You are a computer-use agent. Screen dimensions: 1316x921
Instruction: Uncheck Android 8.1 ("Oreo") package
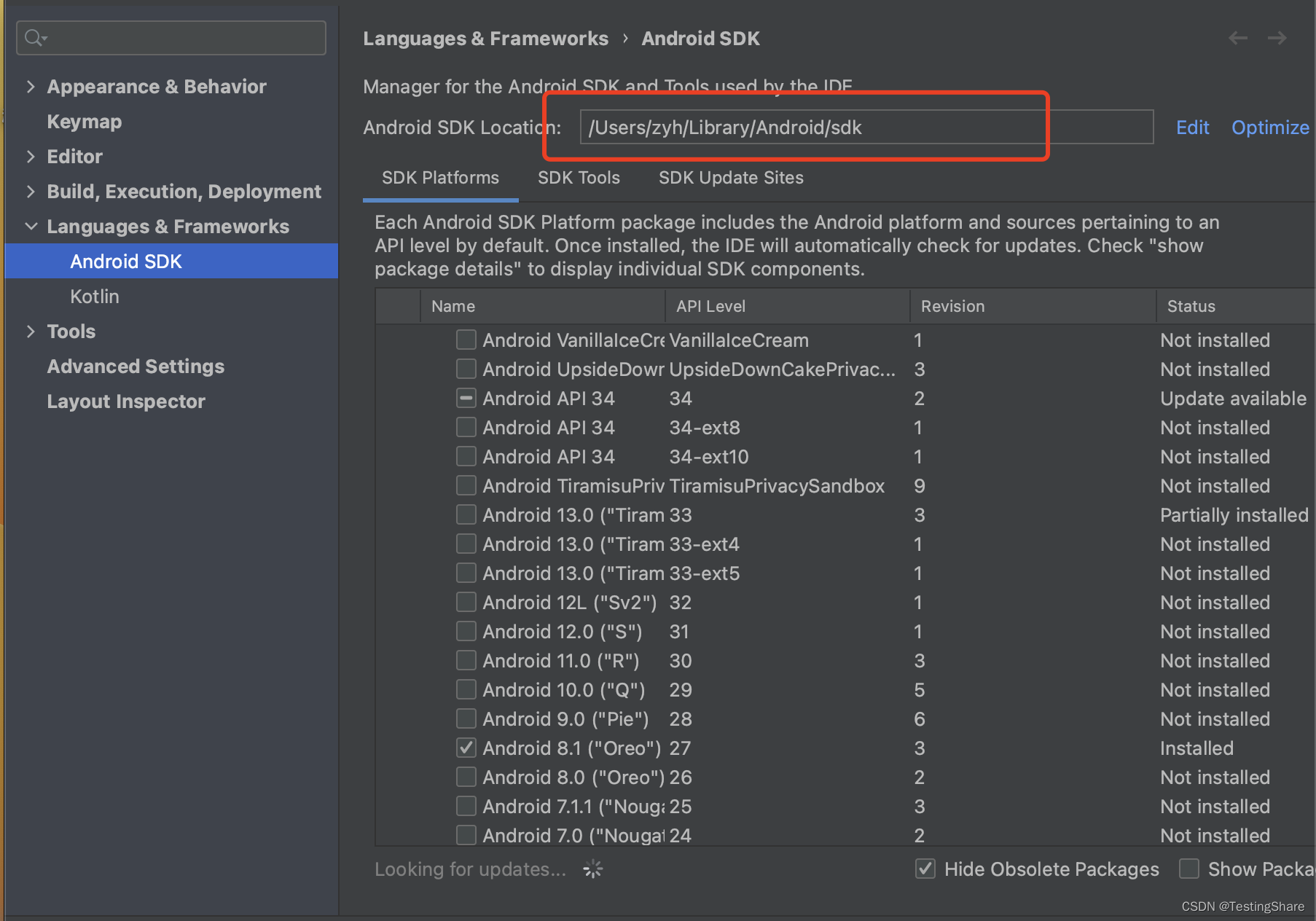point(466,748)
